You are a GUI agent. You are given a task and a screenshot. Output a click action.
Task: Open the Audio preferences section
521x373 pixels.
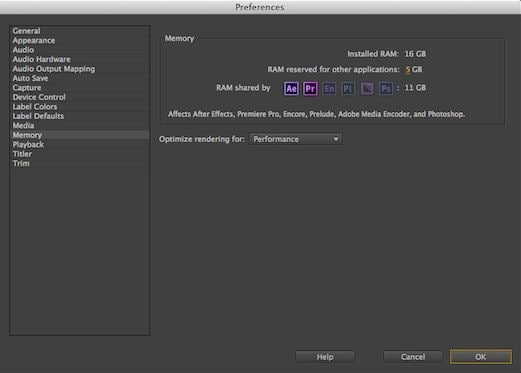click(79, 50)
